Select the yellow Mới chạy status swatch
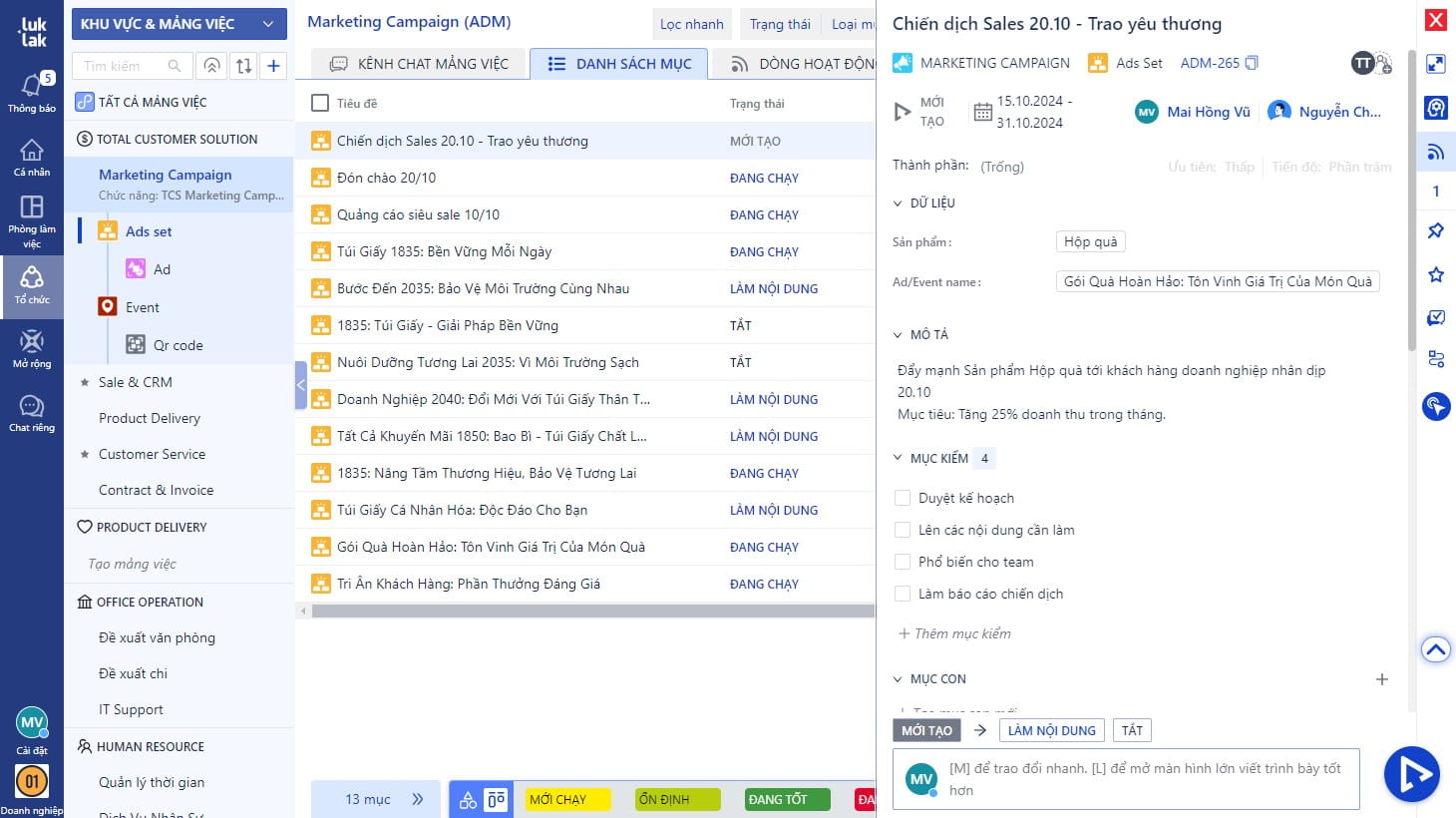 coord(567,799)
